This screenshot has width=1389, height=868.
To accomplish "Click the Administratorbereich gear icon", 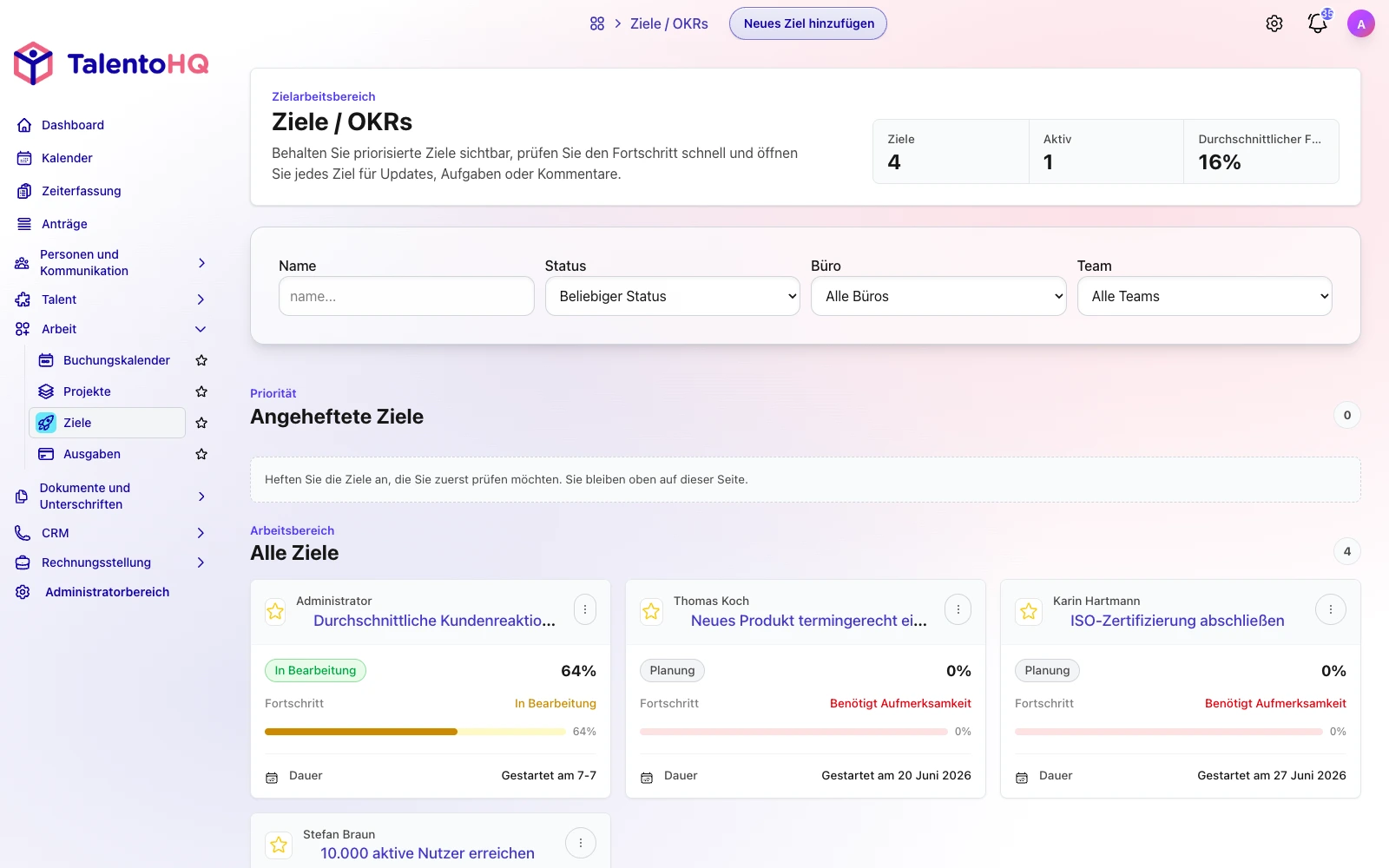I will pos(23,592).
